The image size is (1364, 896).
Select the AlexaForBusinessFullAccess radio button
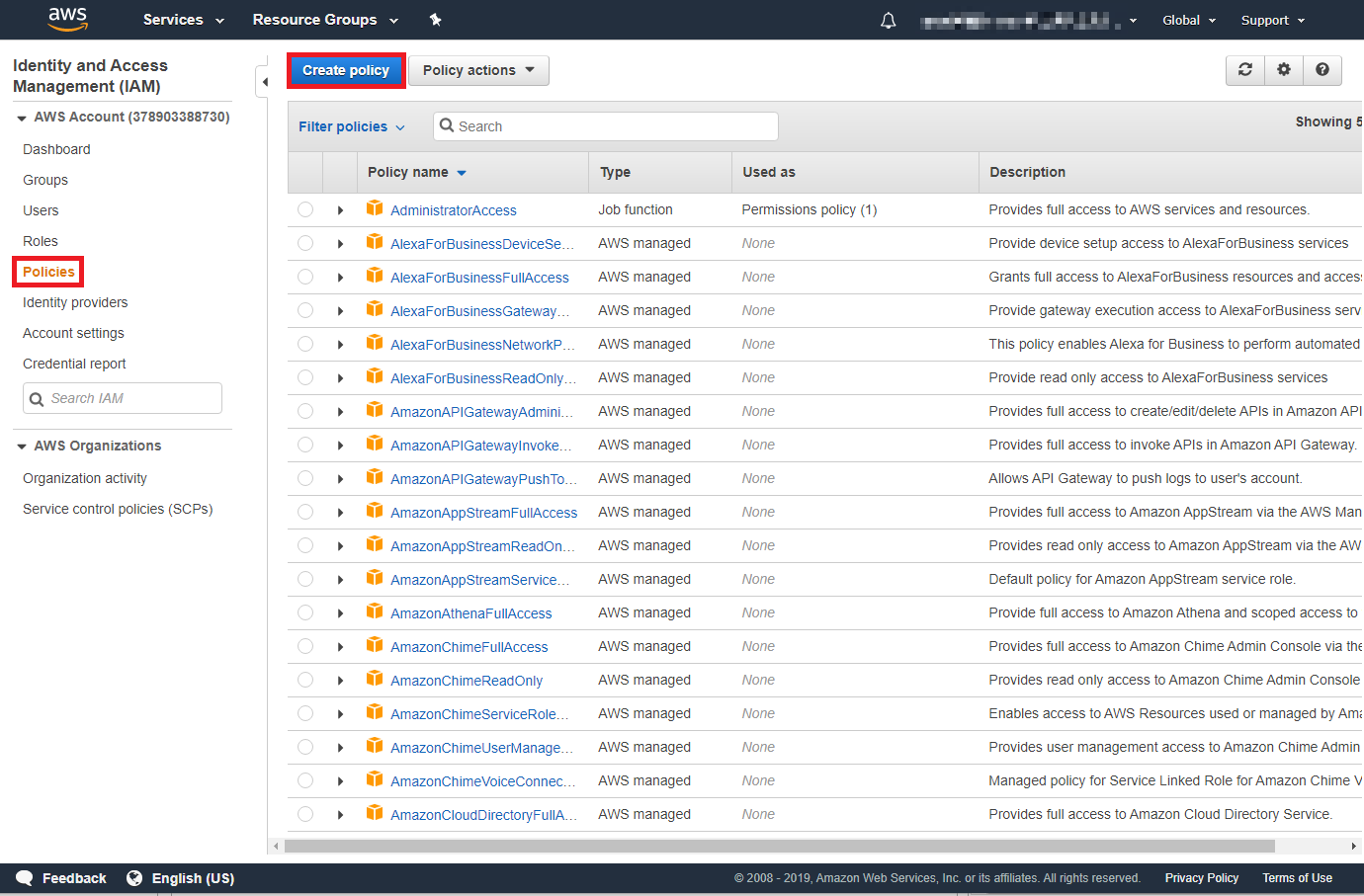click(305, 277)
